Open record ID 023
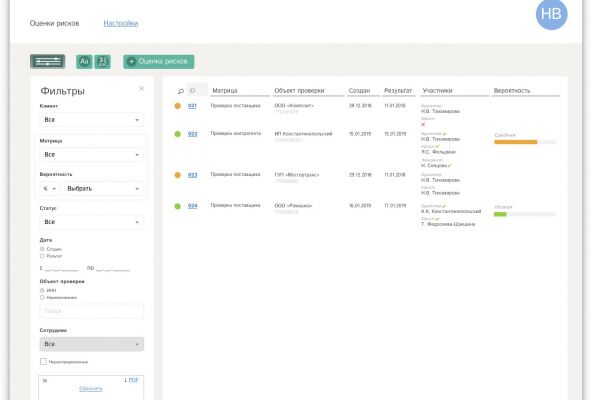This screenshot has height=400, width=591. [x=192, y=175]
